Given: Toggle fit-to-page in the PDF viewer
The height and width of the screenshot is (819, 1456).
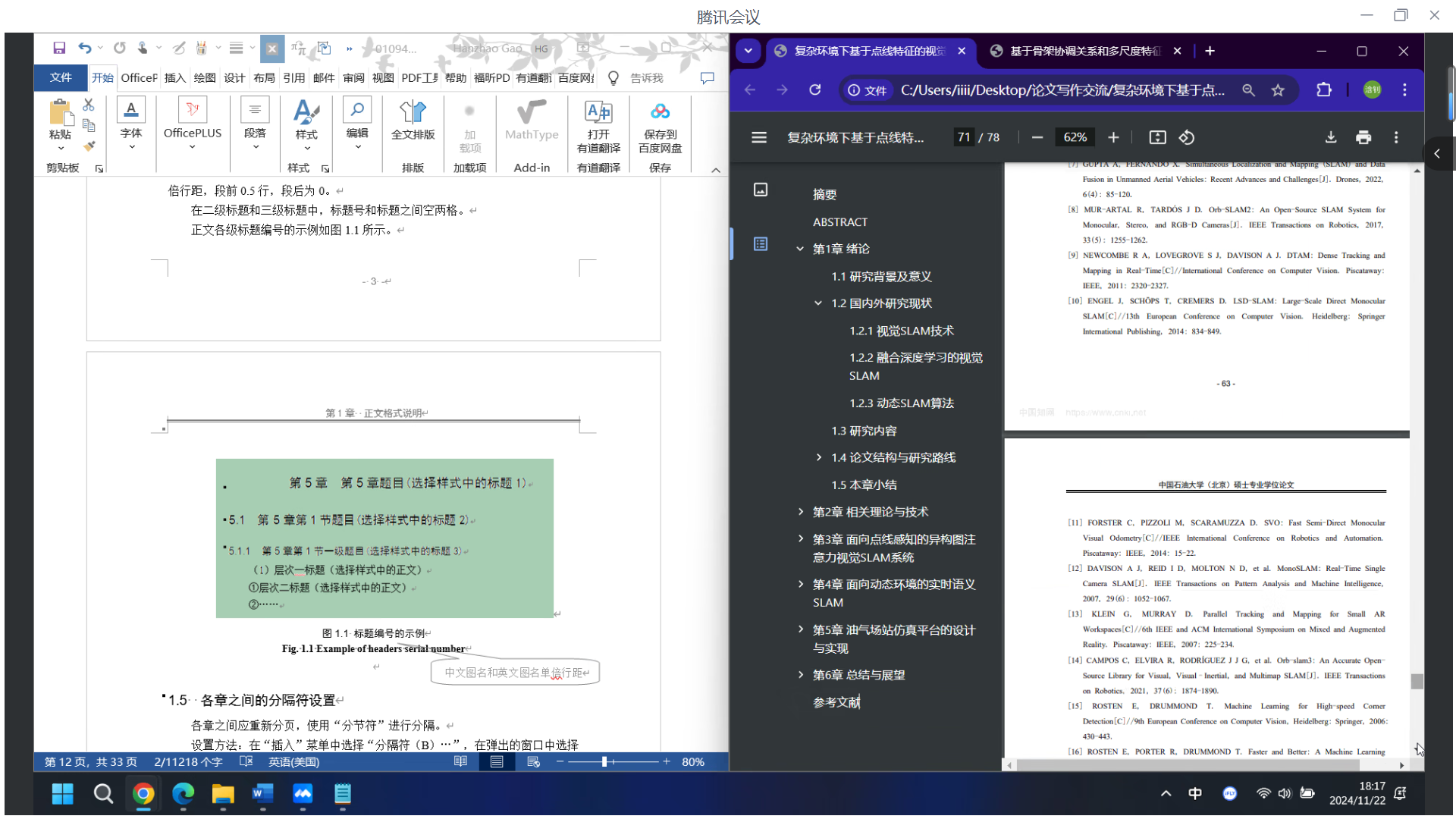Looking at the screenshot, I should click(x=1157, y=137).
